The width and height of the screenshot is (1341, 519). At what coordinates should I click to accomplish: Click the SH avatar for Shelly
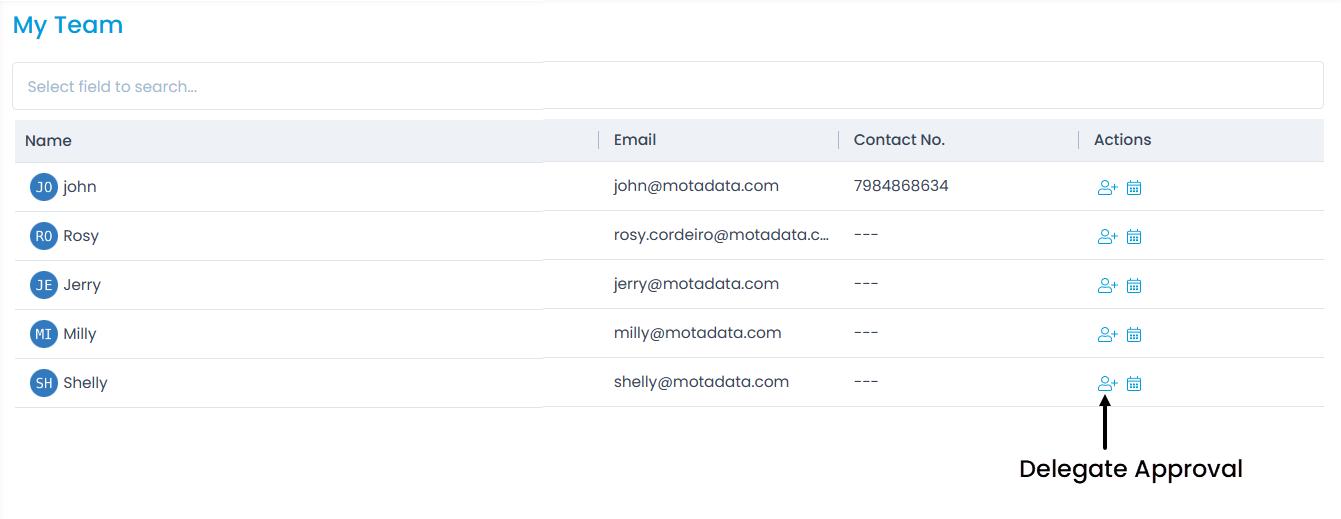[x=44, y=383]
